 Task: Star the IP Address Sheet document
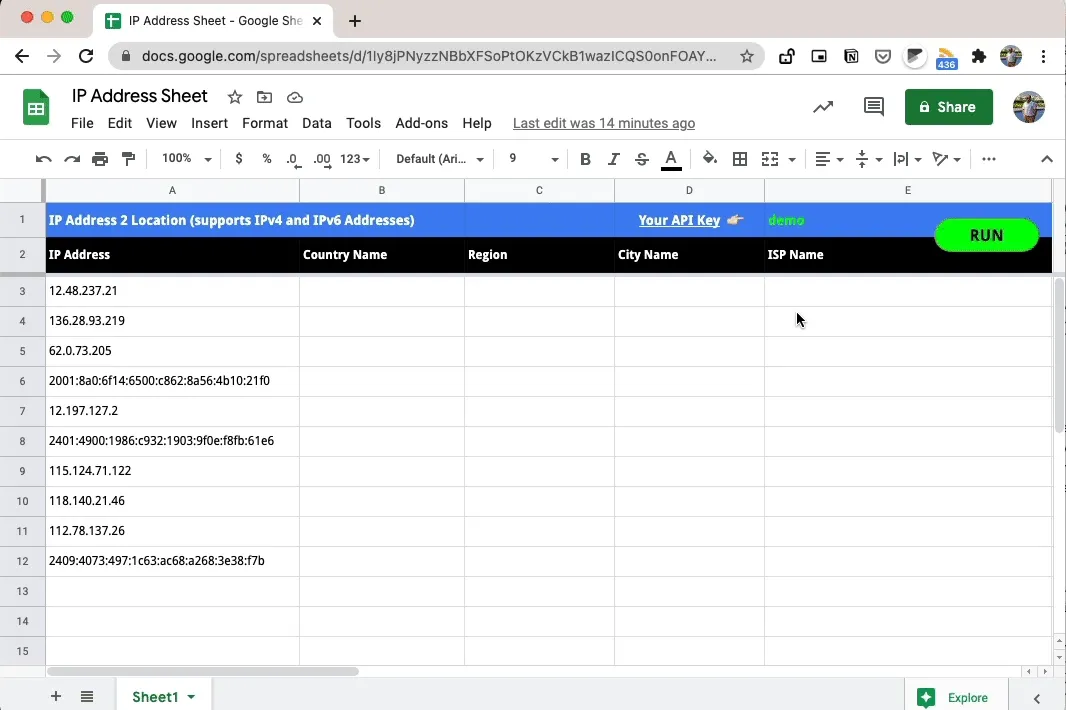coord(235,97)
